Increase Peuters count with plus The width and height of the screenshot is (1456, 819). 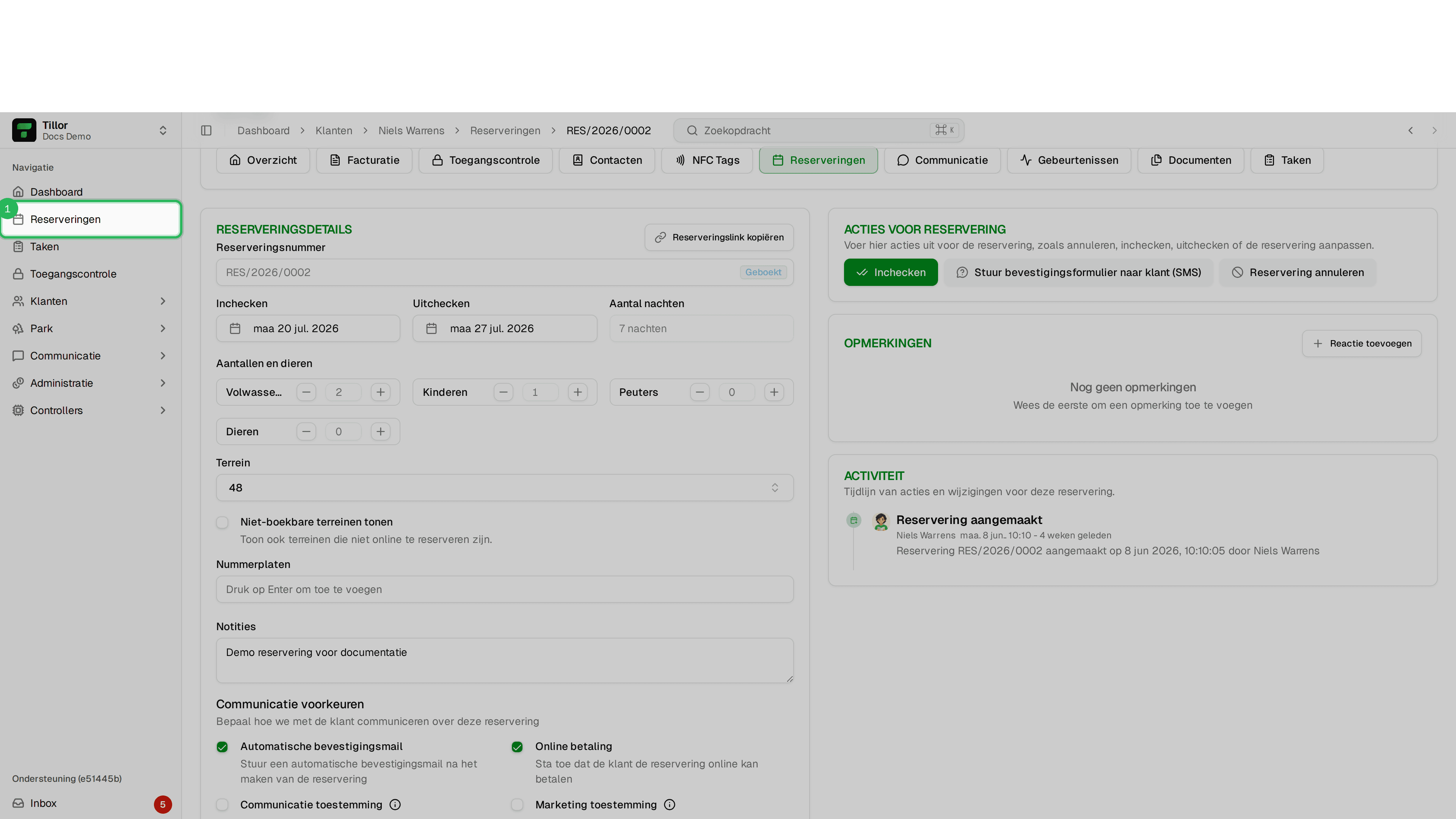coord(774,392)
